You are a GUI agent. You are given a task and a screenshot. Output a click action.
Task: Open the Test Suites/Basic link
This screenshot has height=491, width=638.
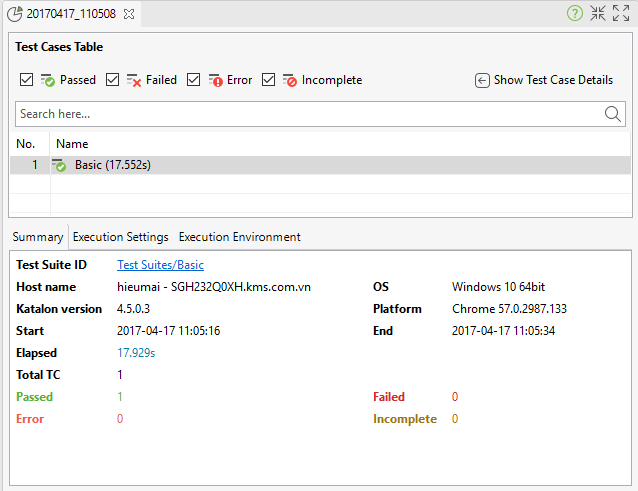click(160, 265)
